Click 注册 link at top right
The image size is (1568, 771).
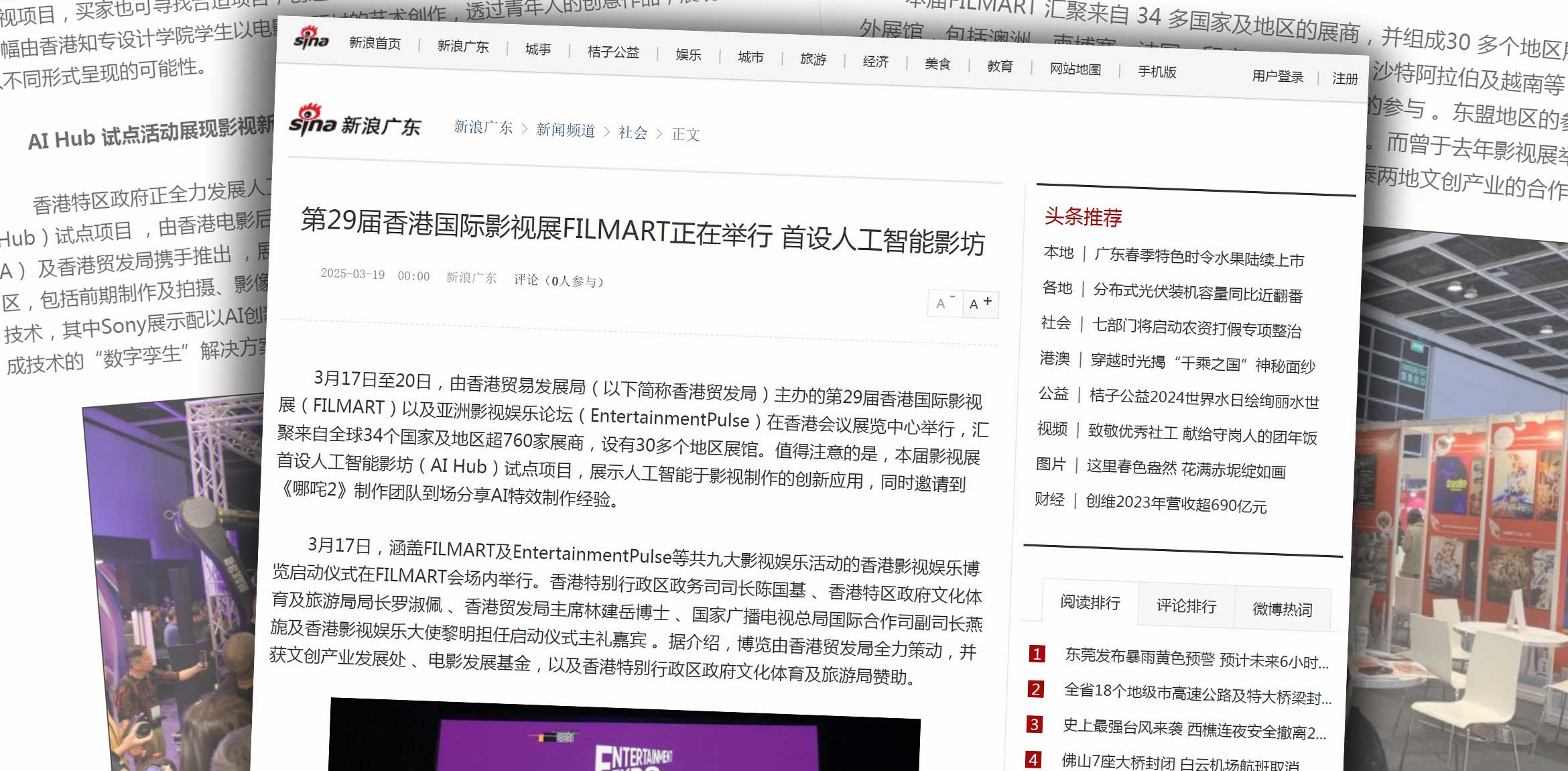click(1345, 78)
